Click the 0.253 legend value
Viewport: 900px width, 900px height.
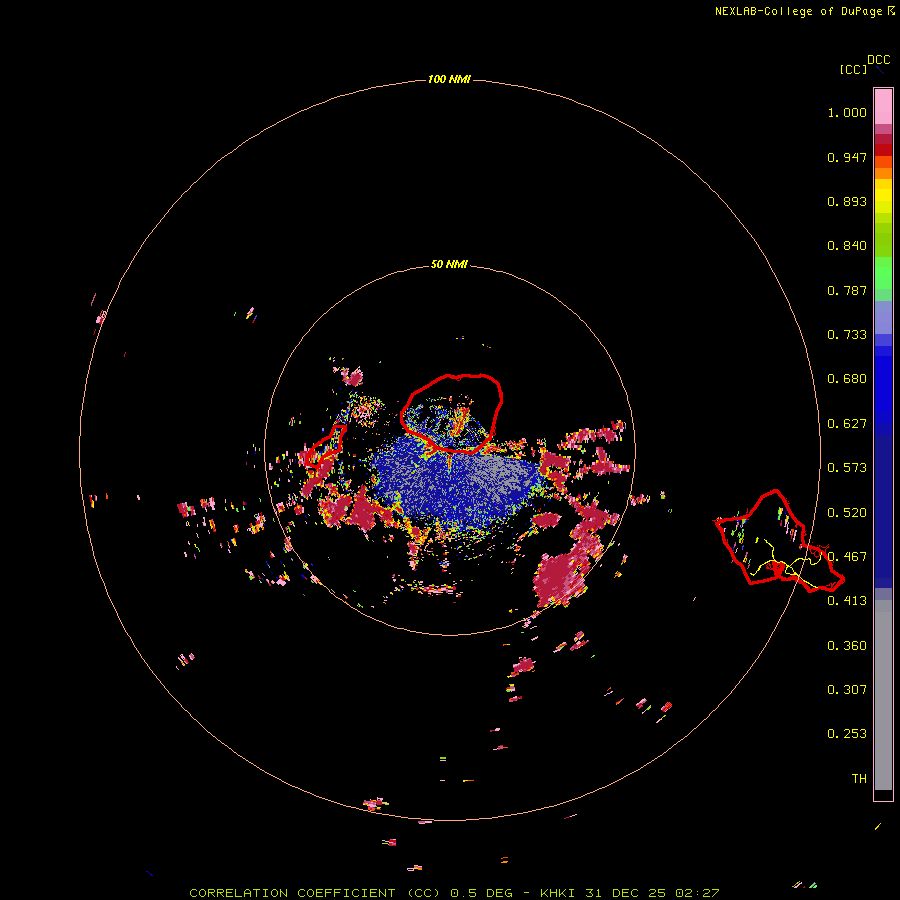coord(847,734)
